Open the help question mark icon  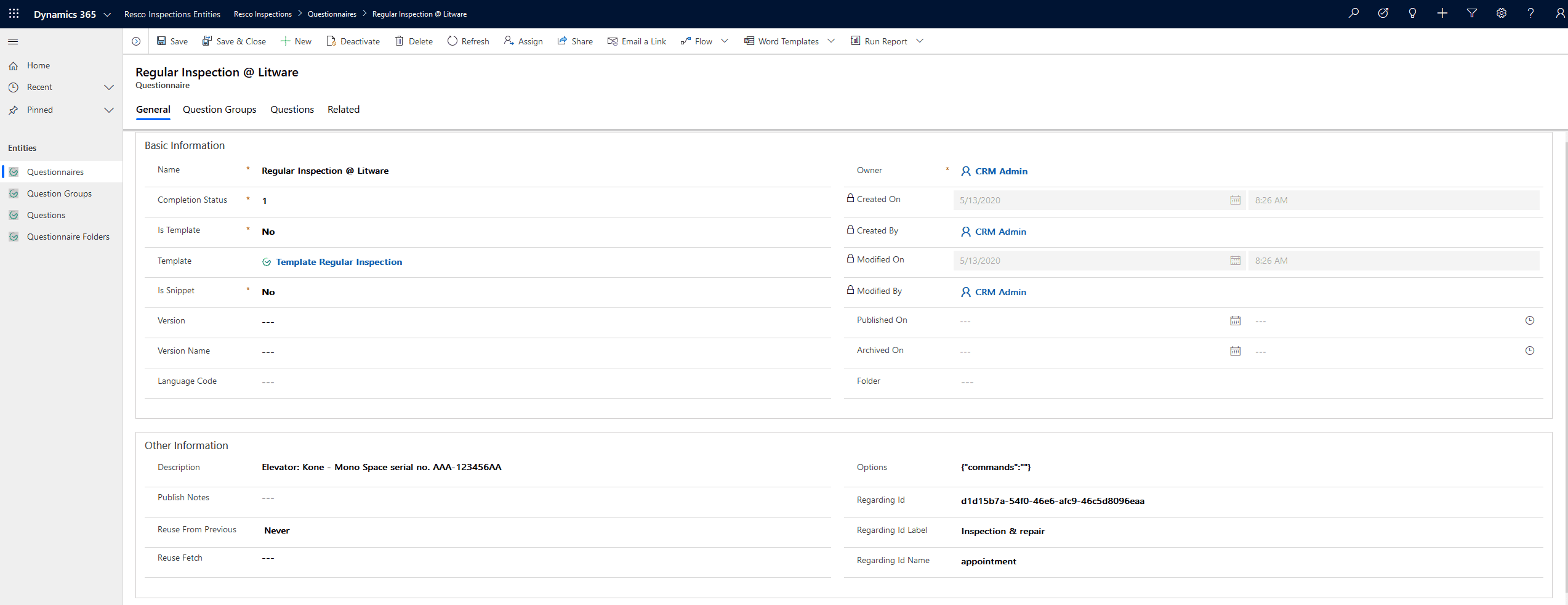pos(1530,14)
